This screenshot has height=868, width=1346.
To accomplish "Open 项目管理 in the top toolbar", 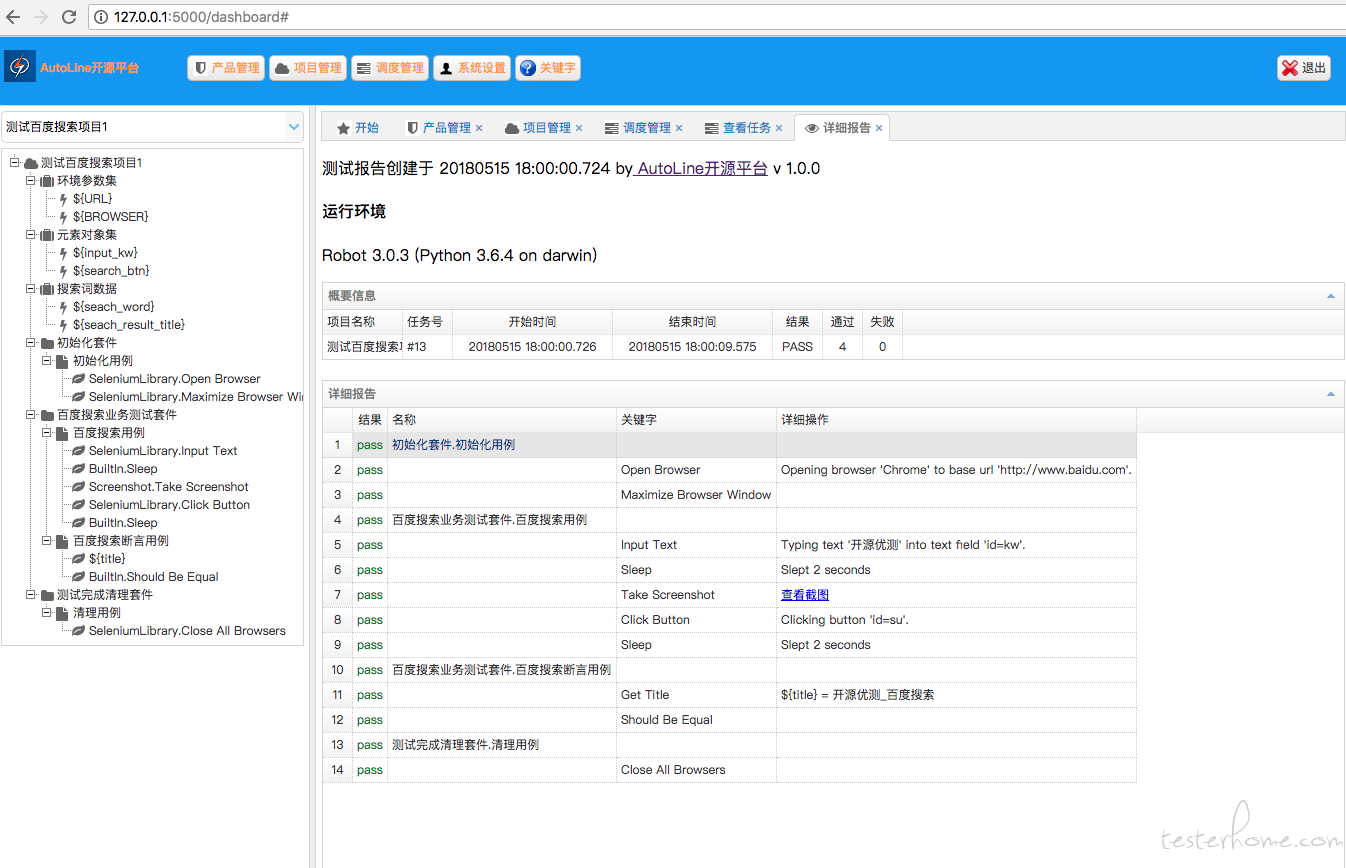I will point(308,68).
